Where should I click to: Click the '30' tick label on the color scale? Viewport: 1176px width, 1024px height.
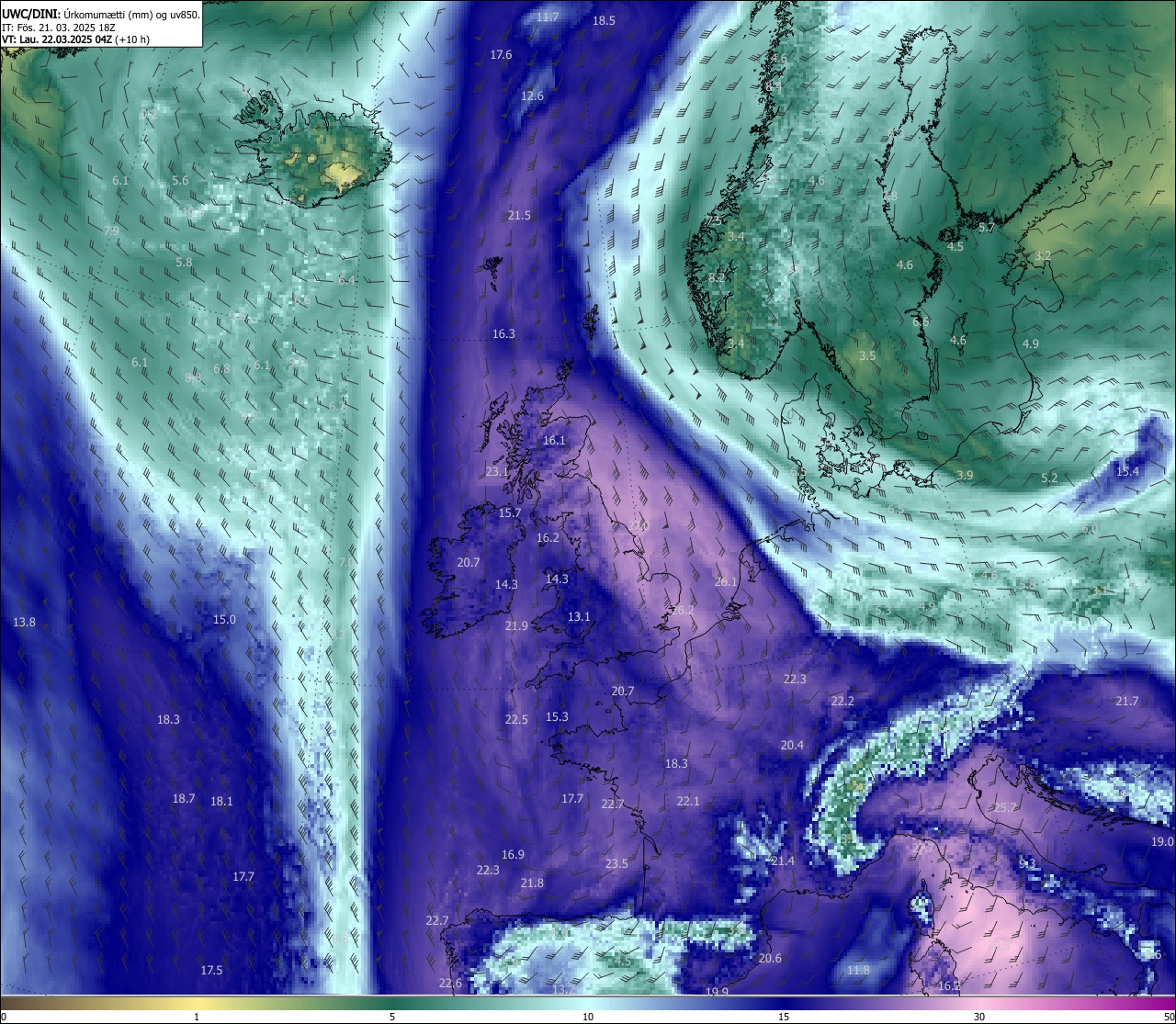tap(979, 1017)
